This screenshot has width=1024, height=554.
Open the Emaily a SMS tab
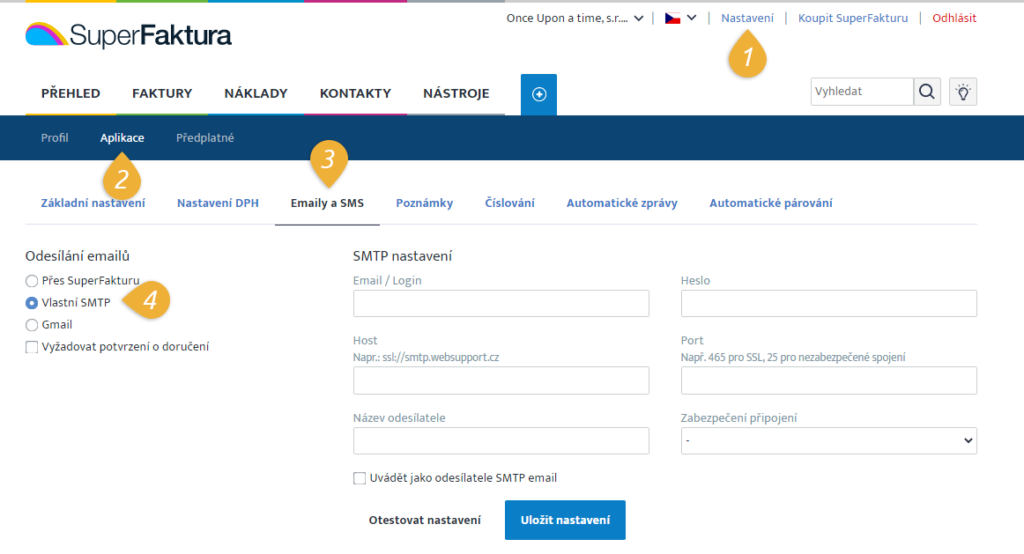click(327, 203)
